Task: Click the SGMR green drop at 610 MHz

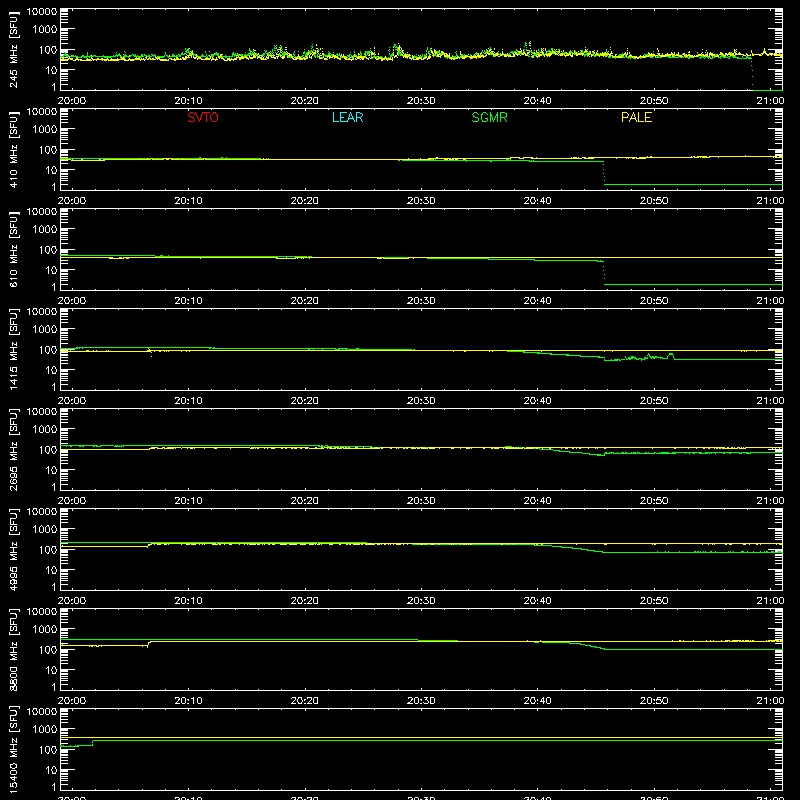Action: click(x=604, y=273)
